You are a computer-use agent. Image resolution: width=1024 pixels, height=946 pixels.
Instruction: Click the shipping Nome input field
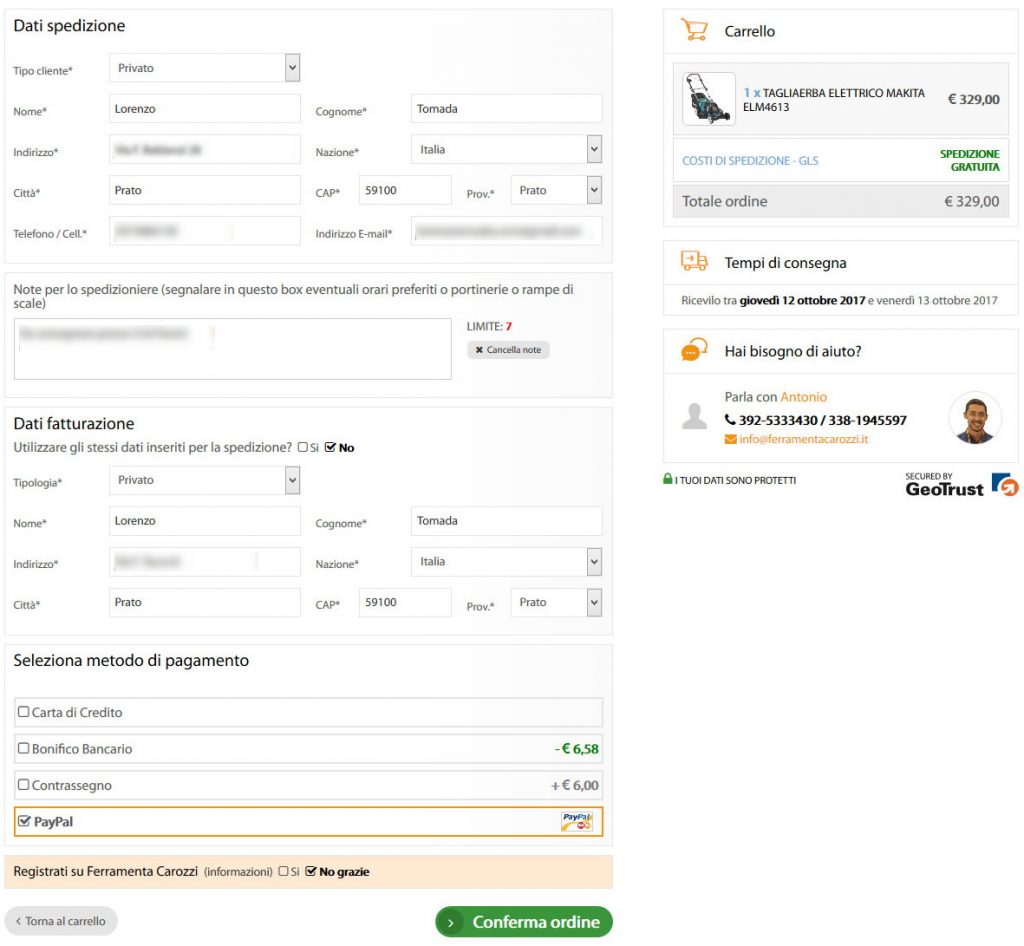204,109
